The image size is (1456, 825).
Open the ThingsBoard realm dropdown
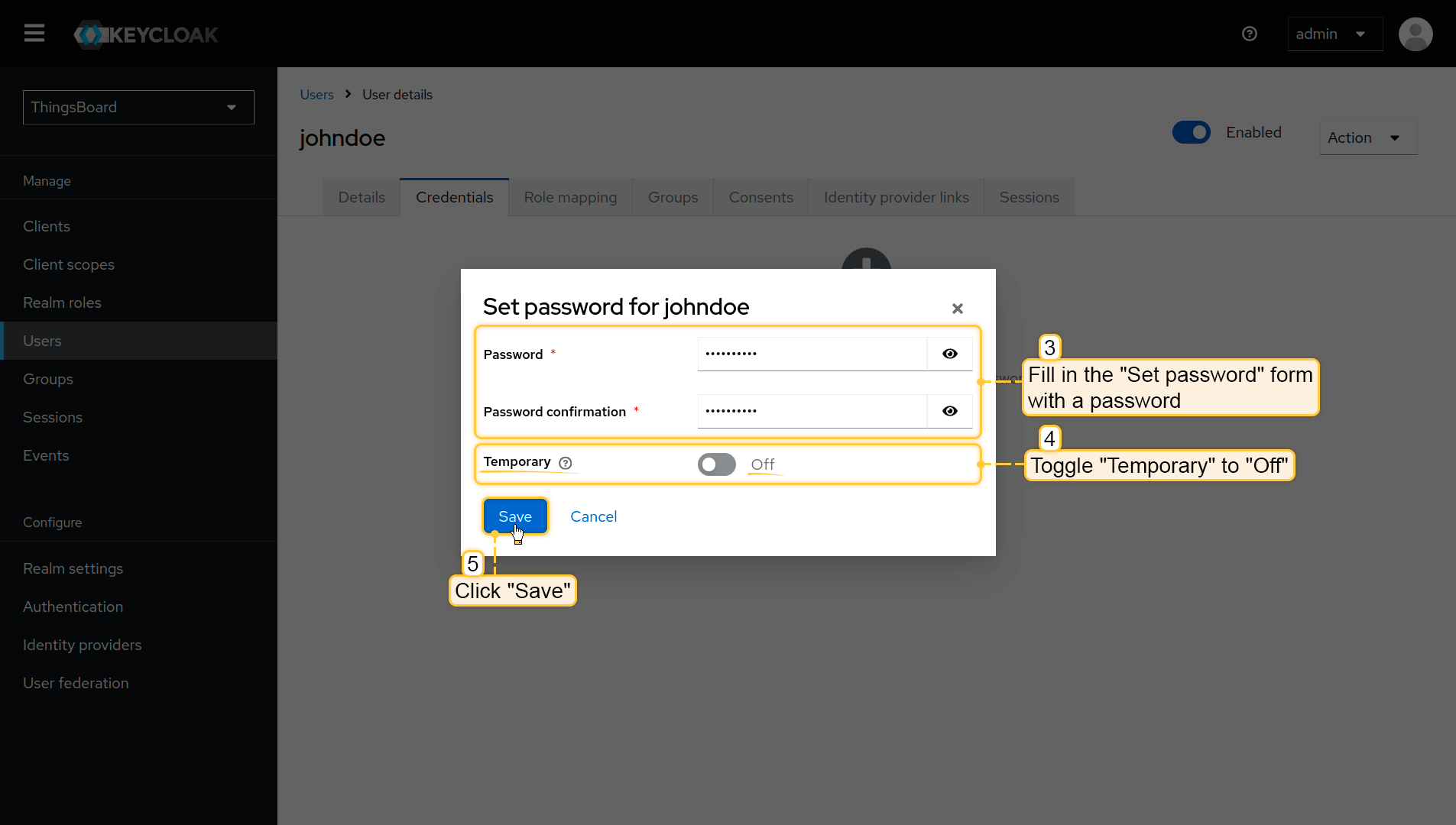138,107
